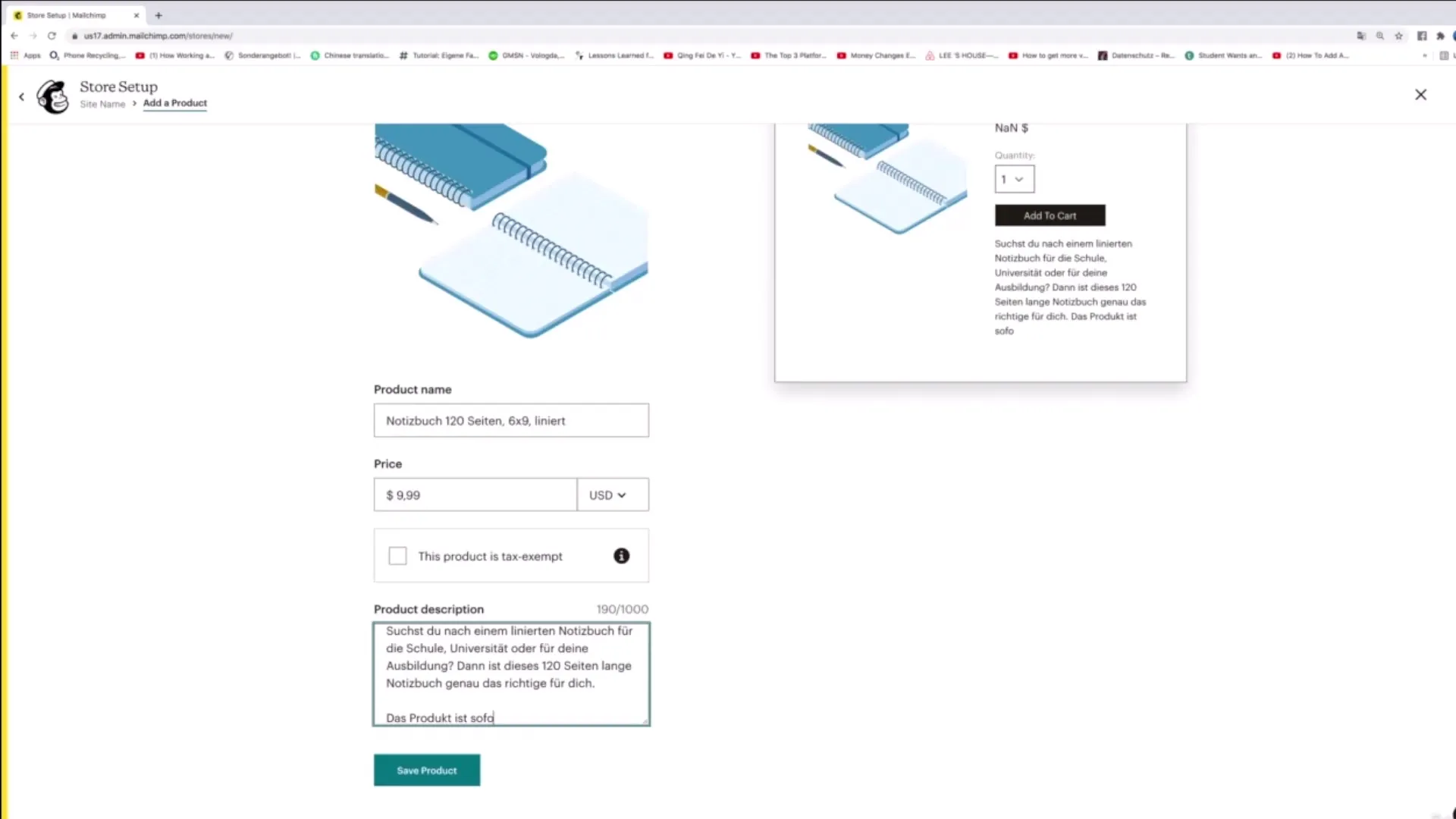Click the translate page icon
1456x819 pixels.
click(x=1361, y=36)
